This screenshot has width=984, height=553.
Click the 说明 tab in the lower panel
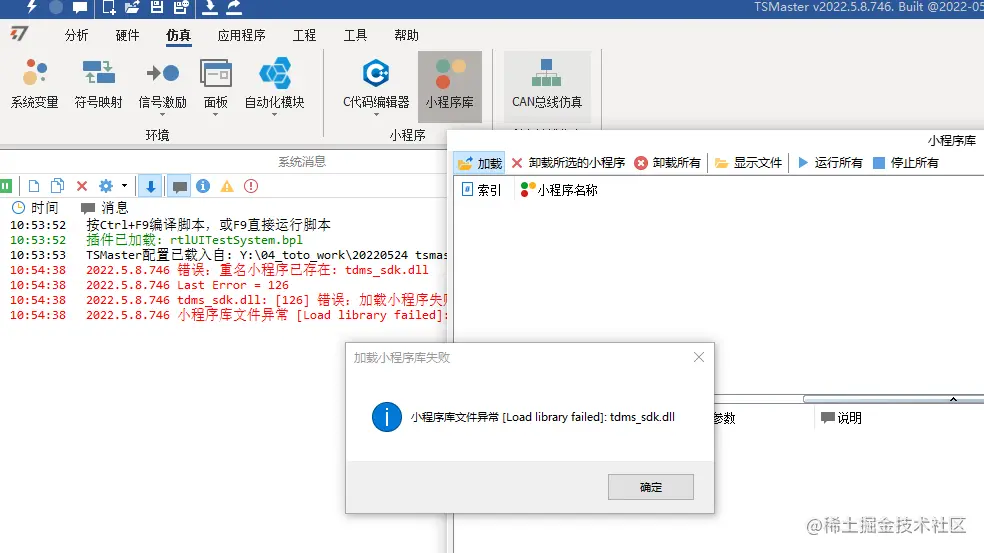(841, 418)
